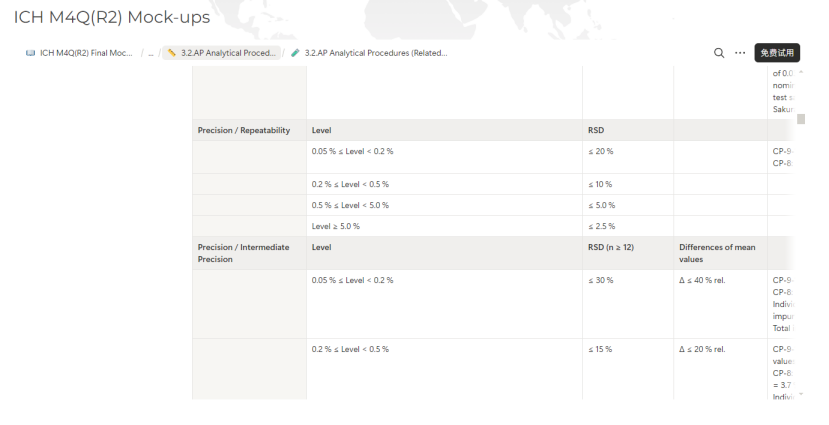Screen dimensions: 829x425
Task: Select the Precision / Intermediate Precision cell
Action: click(x=244, y=253)
